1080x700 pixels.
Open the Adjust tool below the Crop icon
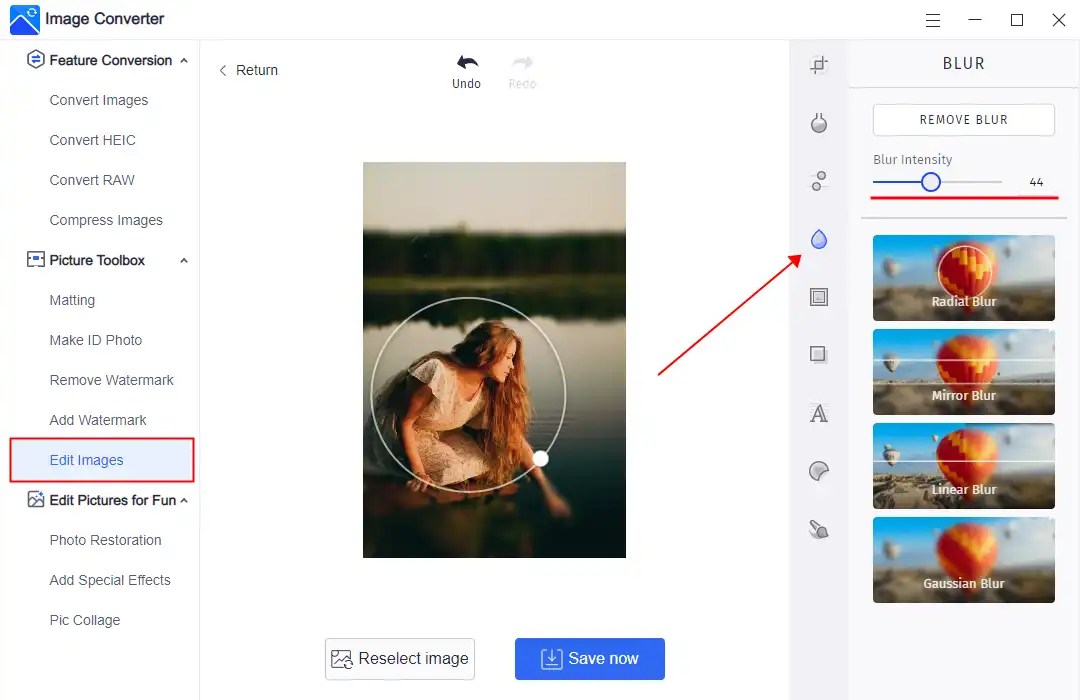[x=819, y=122]
